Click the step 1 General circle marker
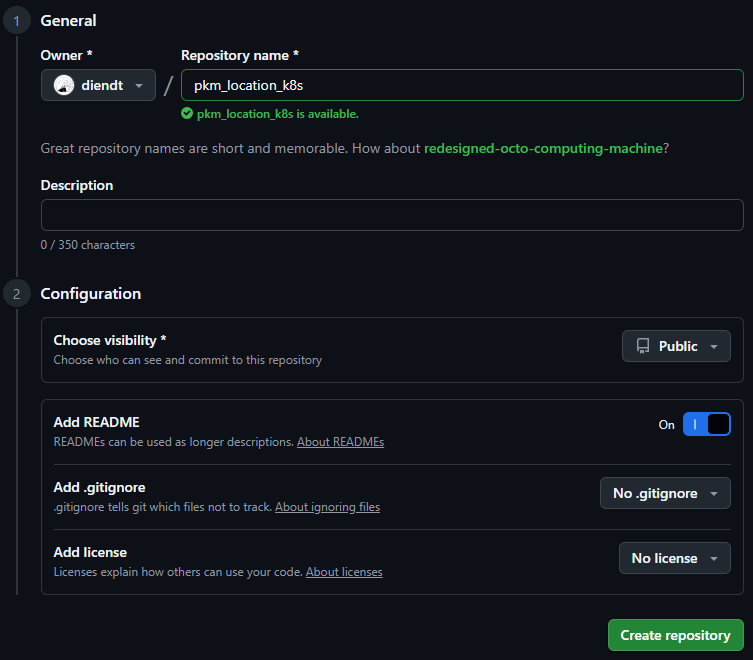This screenshot has height=660, width=753. pyautogui.click(x=17, y=21)
